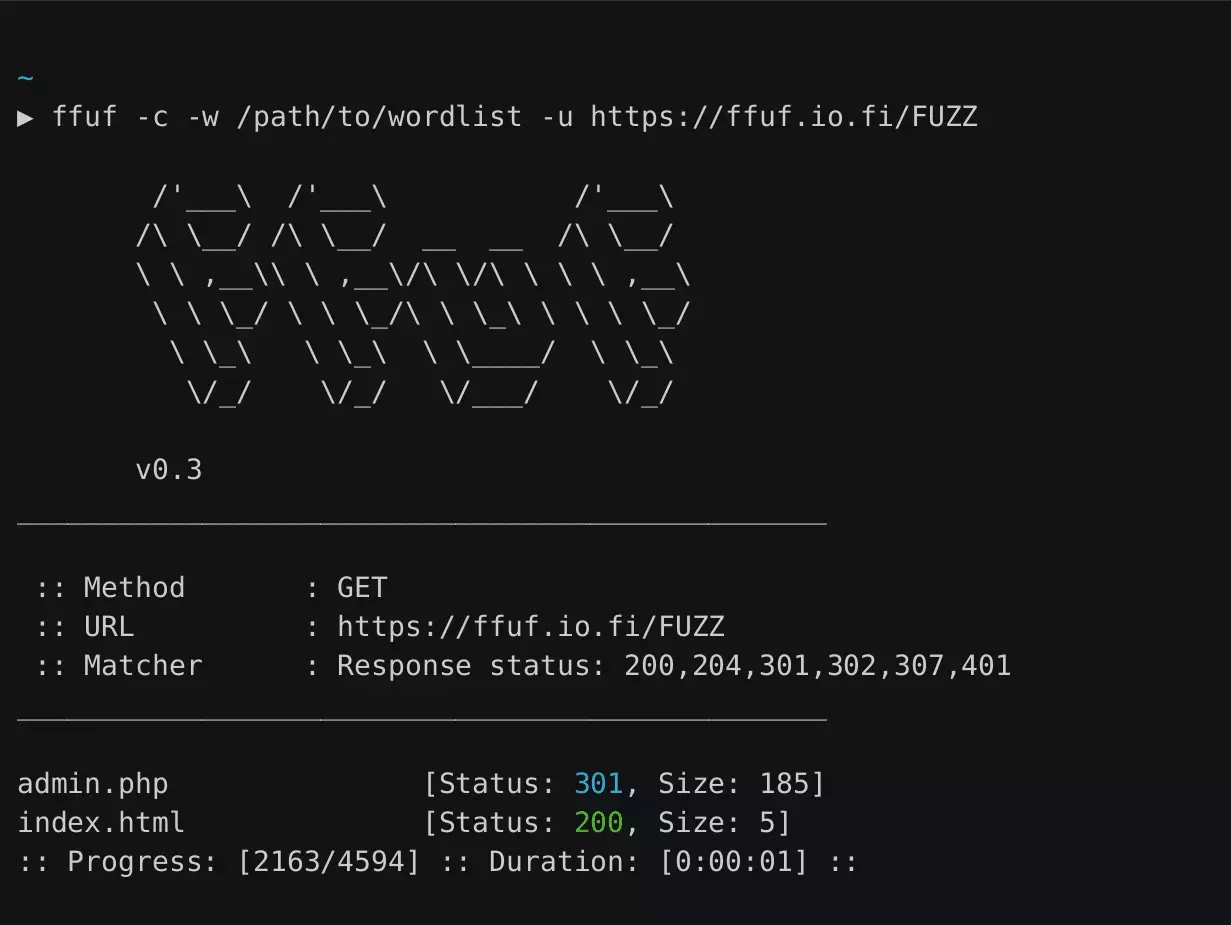Click the blue 301 status code
Screen dimensions: 1231x925
click(599, 784)
